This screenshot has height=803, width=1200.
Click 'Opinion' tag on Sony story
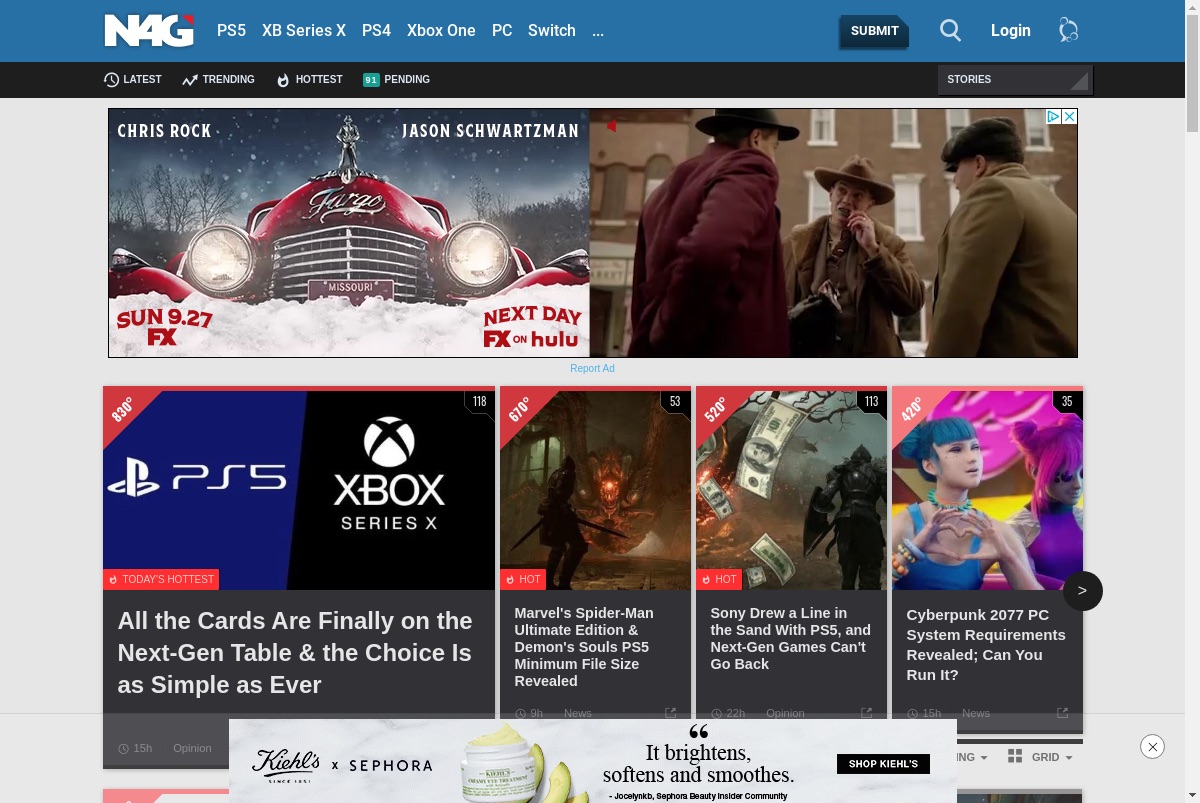tap(785, 713)
